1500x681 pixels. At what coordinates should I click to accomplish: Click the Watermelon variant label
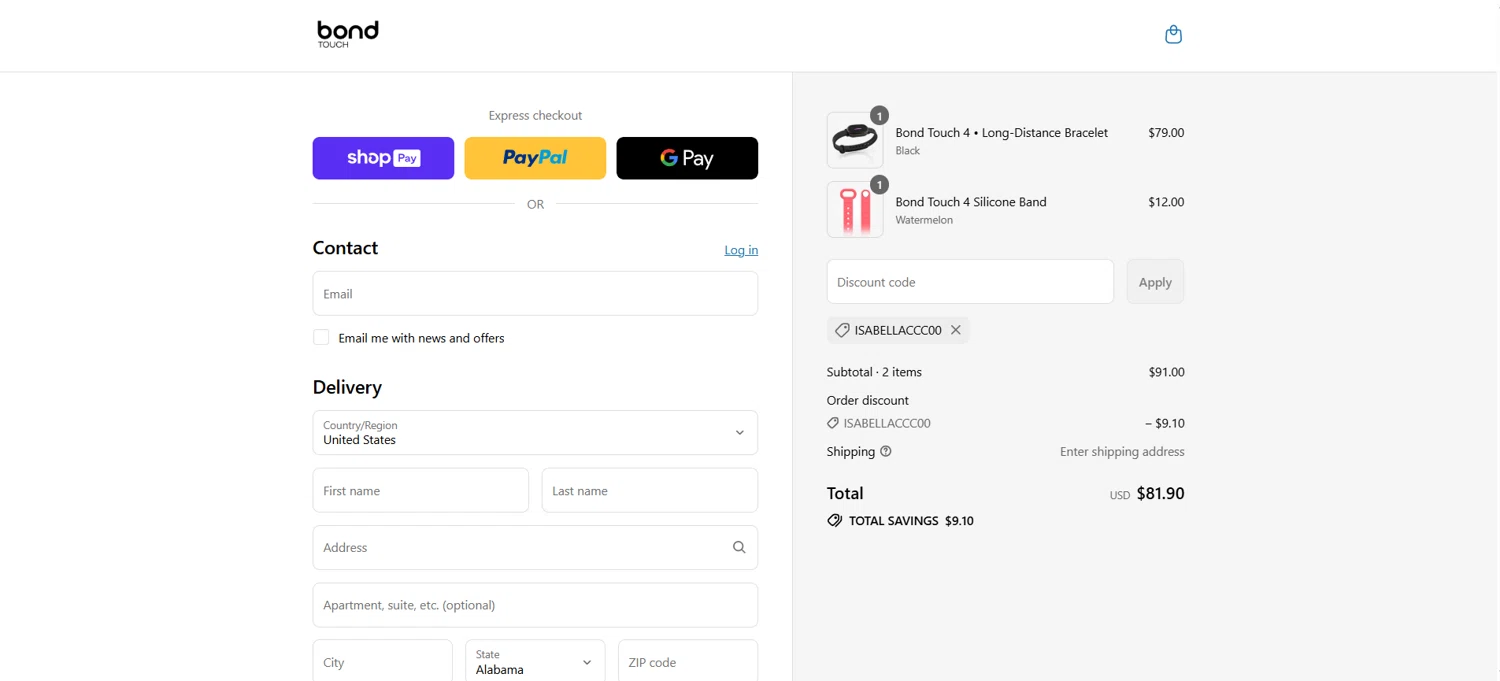point(924,220)
